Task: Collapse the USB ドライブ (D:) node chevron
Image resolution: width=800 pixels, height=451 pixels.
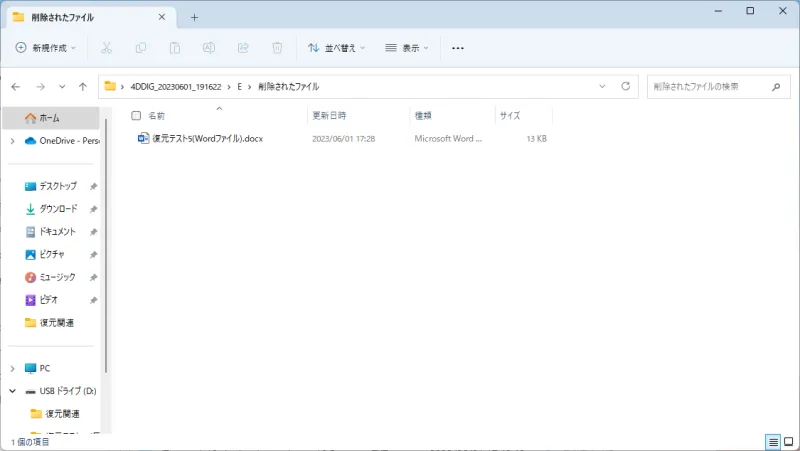Action: (13, 391)
